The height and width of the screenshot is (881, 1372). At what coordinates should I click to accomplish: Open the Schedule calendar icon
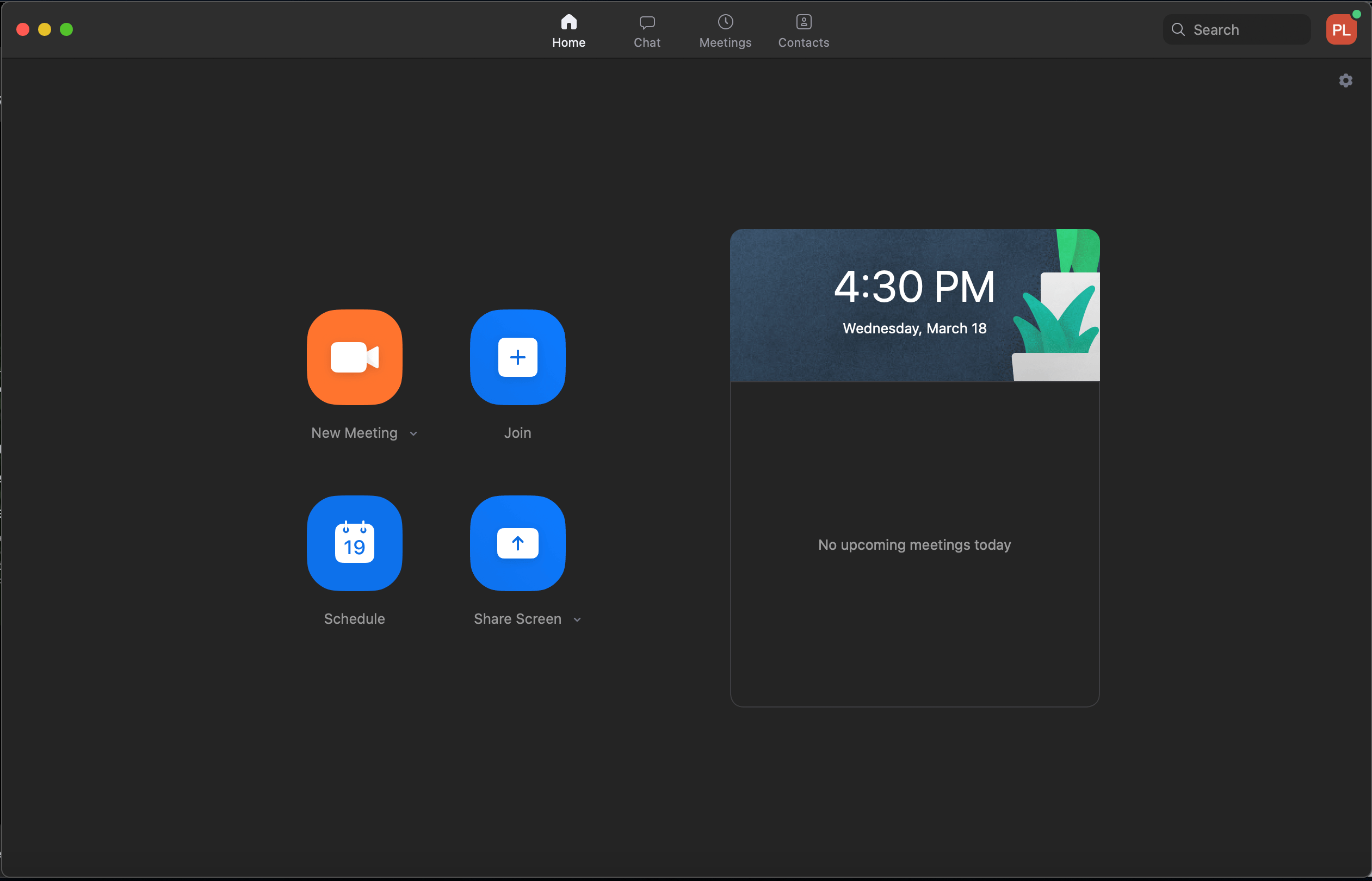pos(354,543)
